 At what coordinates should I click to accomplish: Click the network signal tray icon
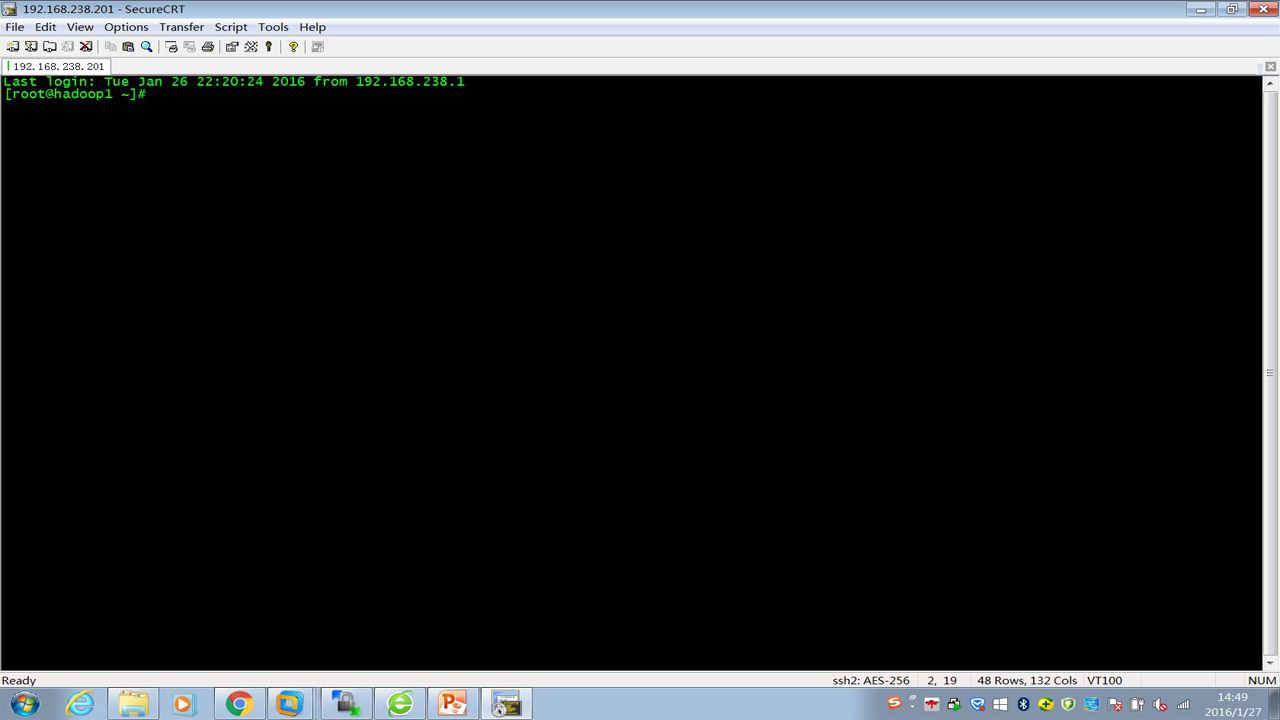coord(1183,704)
